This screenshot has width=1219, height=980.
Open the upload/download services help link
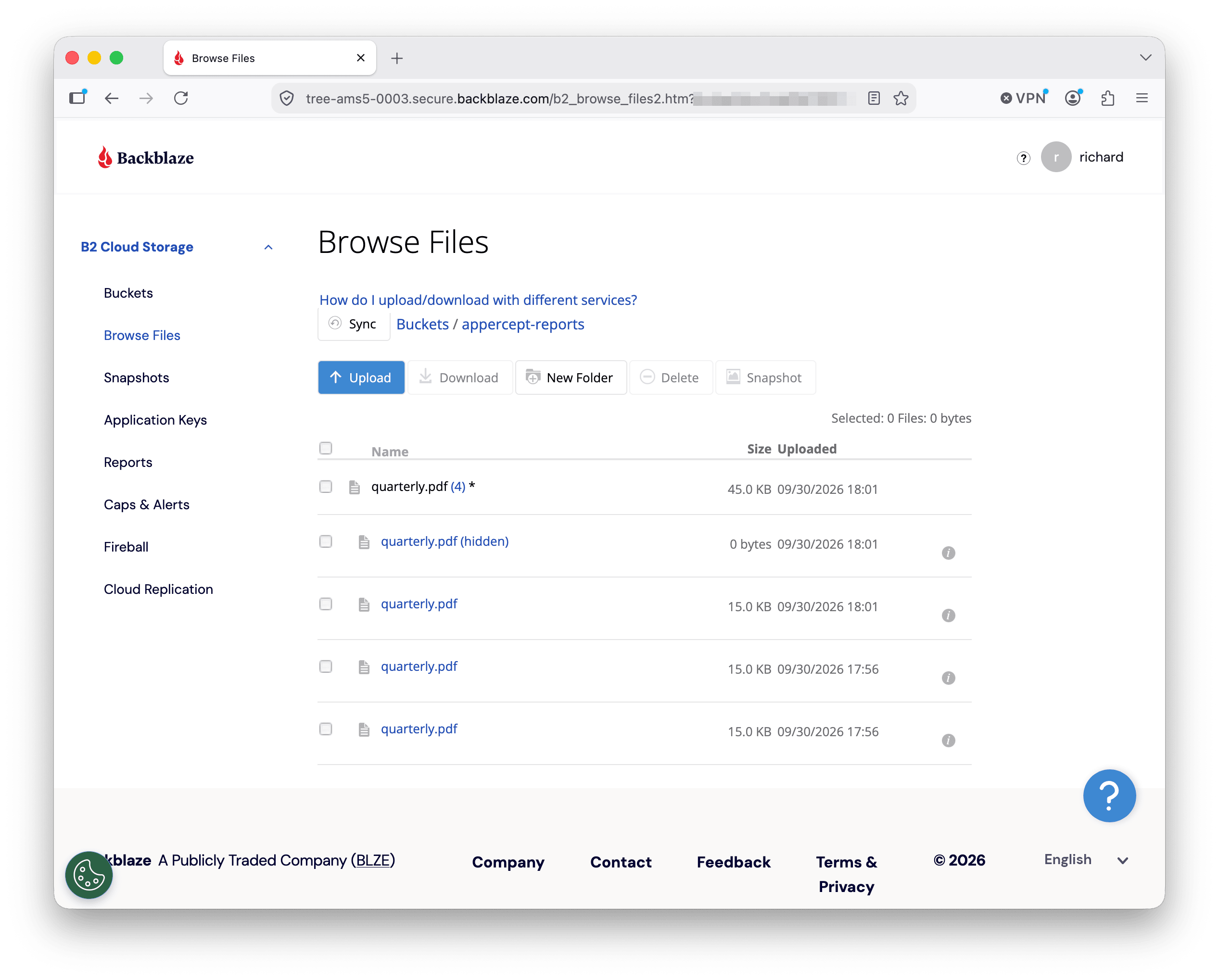478,300
